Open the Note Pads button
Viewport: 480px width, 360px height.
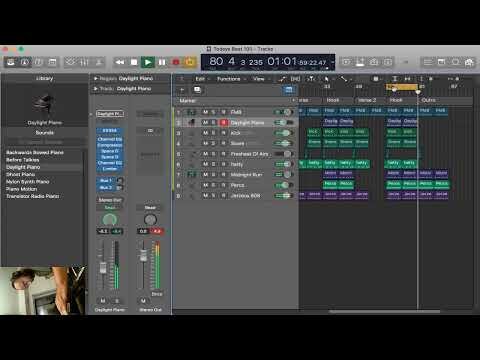tap(441, 62)
